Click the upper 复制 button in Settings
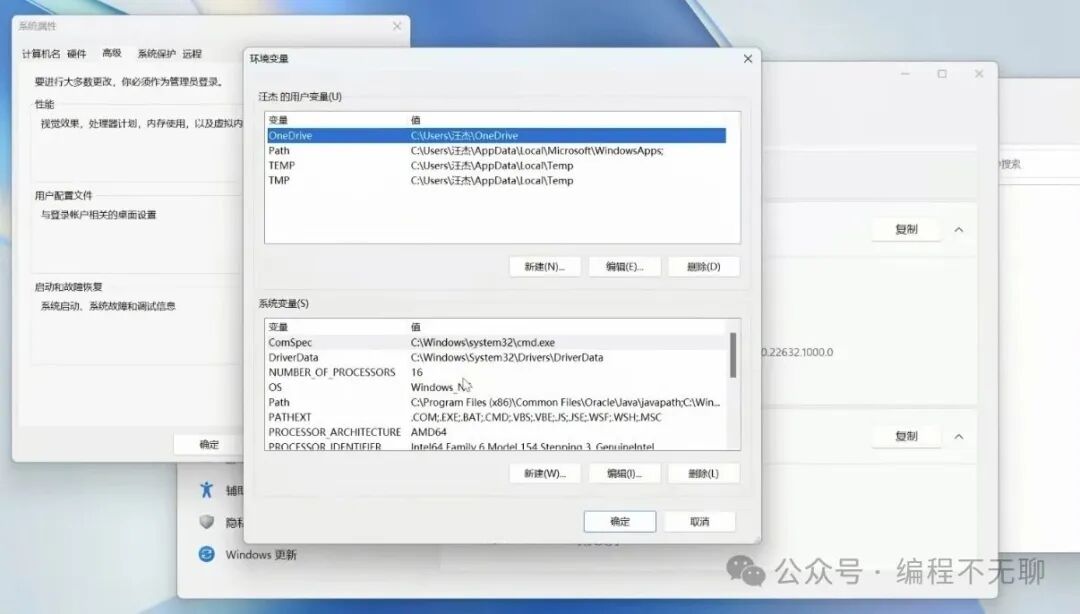1080x614 pixels. coord(906,229)
